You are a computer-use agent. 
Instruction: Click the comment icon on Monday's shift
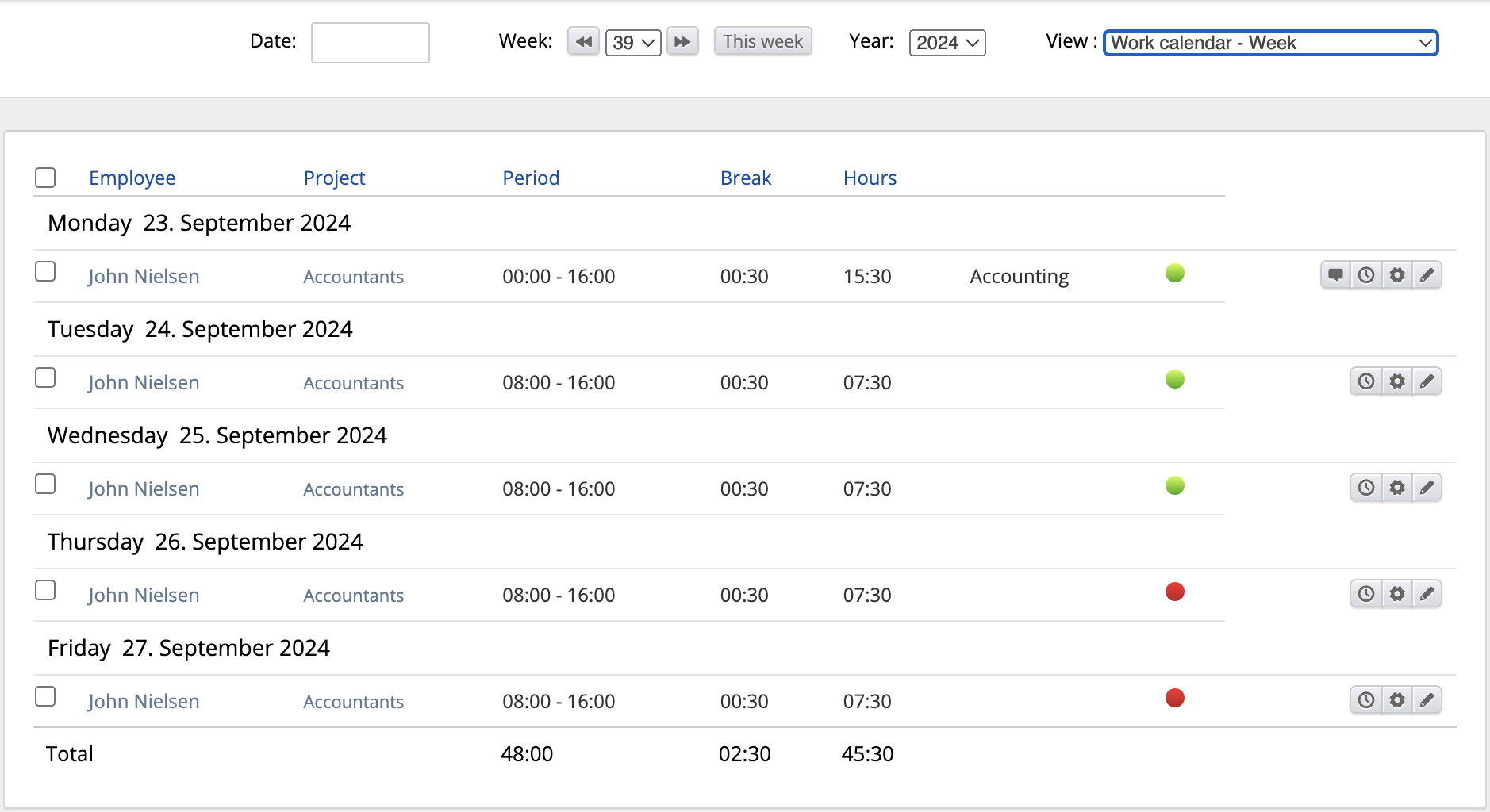[x=1335, y=275]
